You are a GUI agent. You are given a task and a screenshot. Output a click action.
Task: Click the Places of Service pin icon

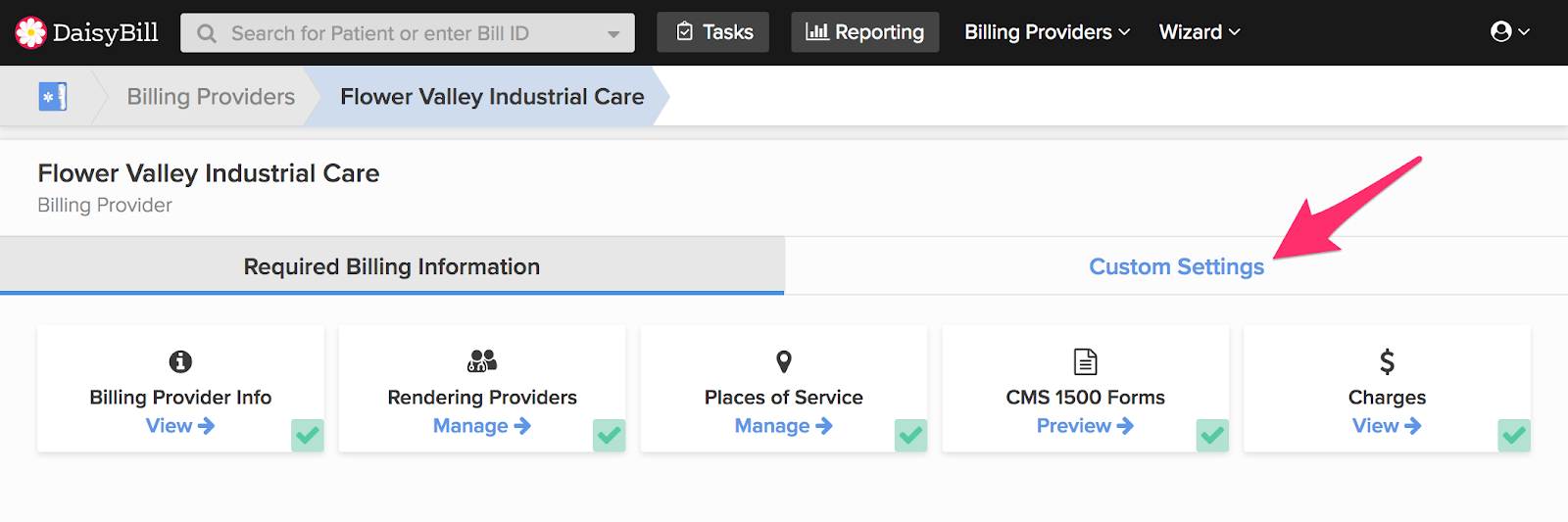(x=784, y=361)
